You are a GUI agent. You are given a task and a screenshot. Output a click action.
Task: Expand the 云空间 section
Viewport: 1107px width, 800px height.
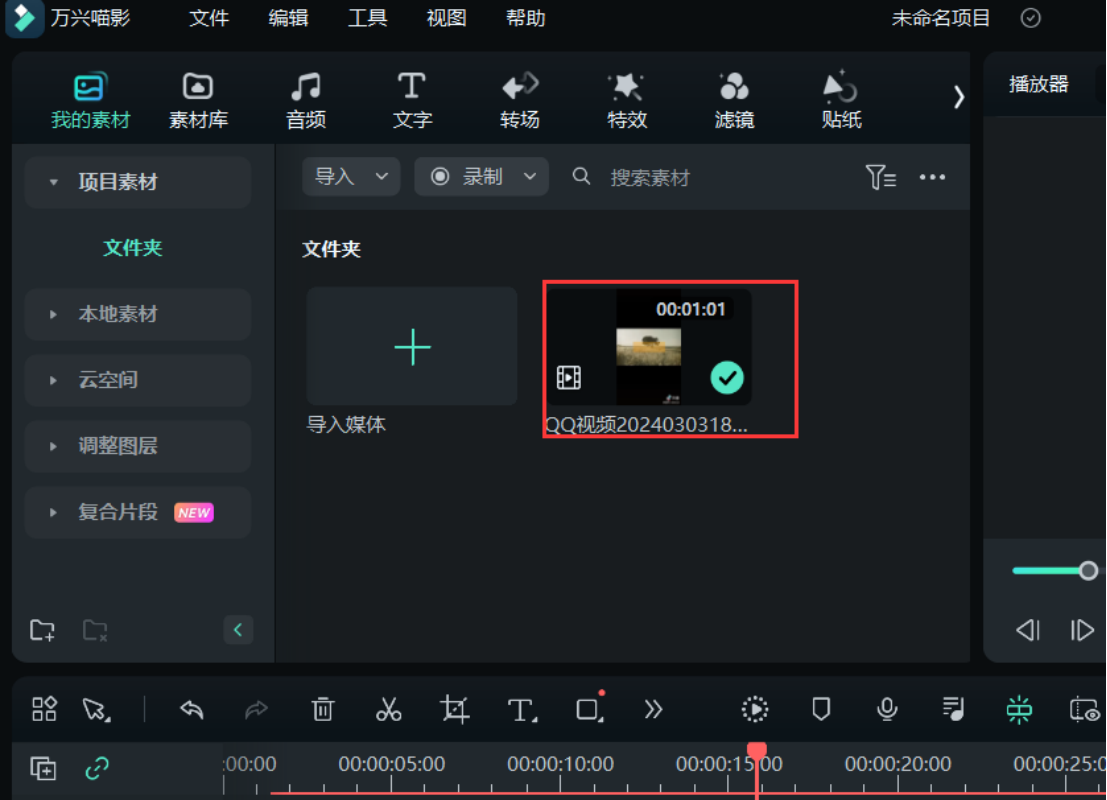(x=54, y=380)
